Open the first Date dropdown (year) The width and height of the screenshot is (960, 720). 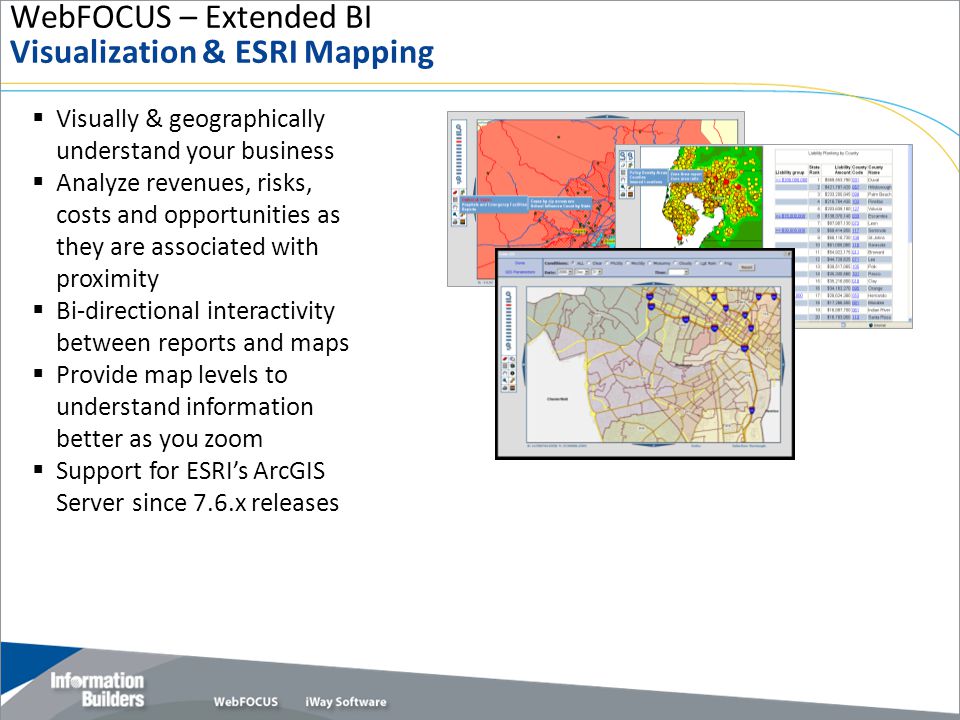pyautogui.click(x=565, y=272)
